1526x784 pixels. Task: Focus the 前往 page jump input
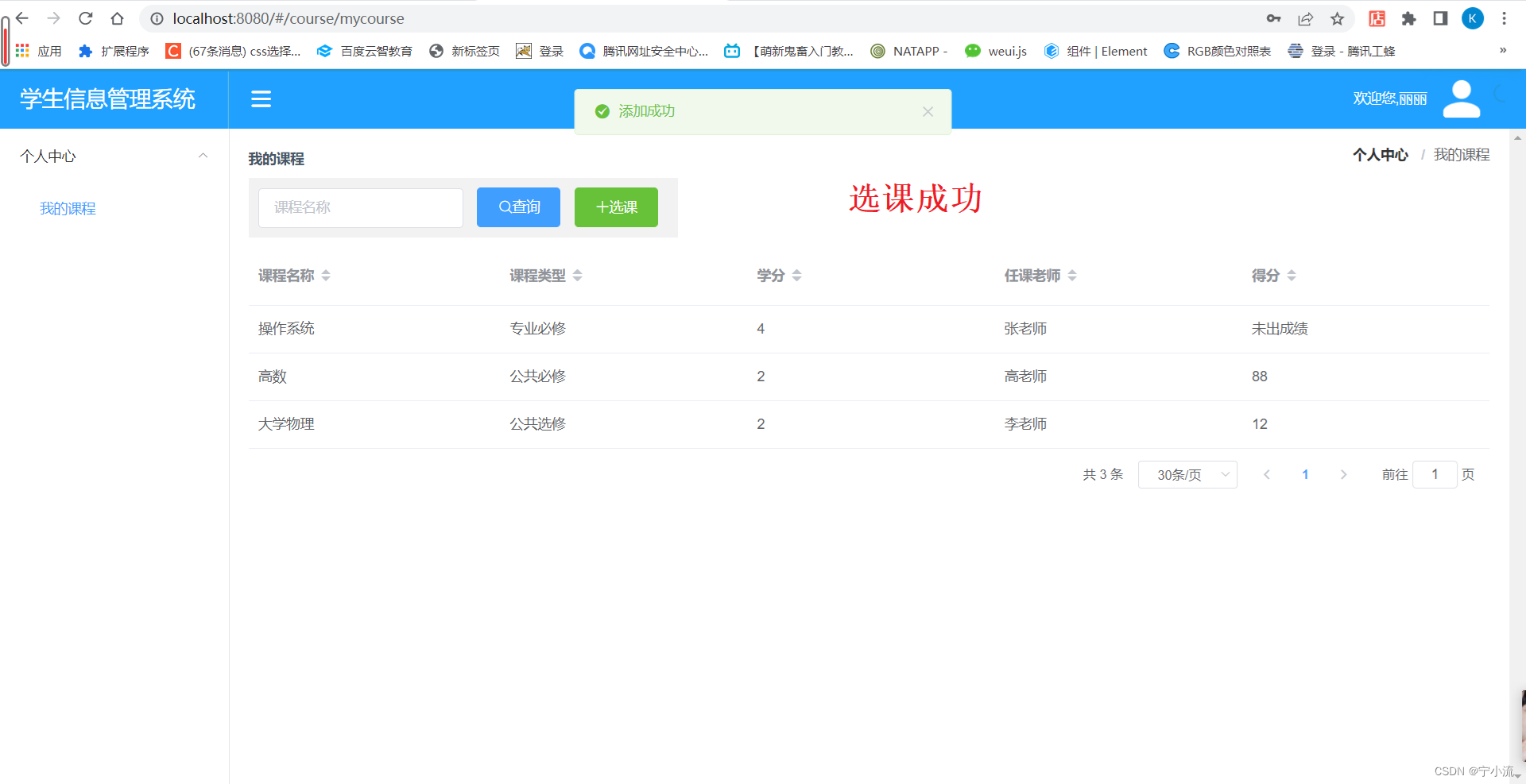click(1435, 474)
